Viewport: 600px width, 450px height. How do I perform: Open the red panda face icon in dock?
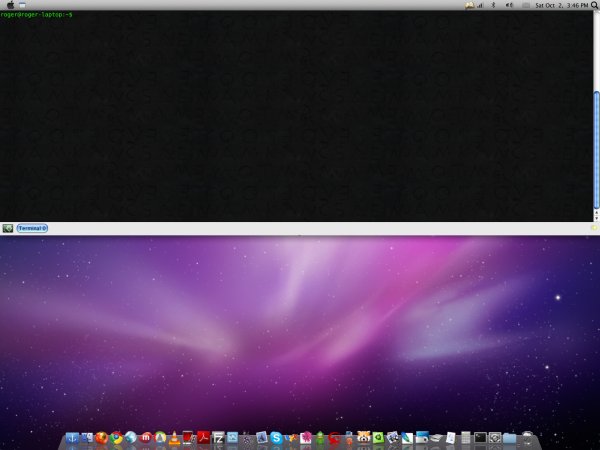click(364, 437)
